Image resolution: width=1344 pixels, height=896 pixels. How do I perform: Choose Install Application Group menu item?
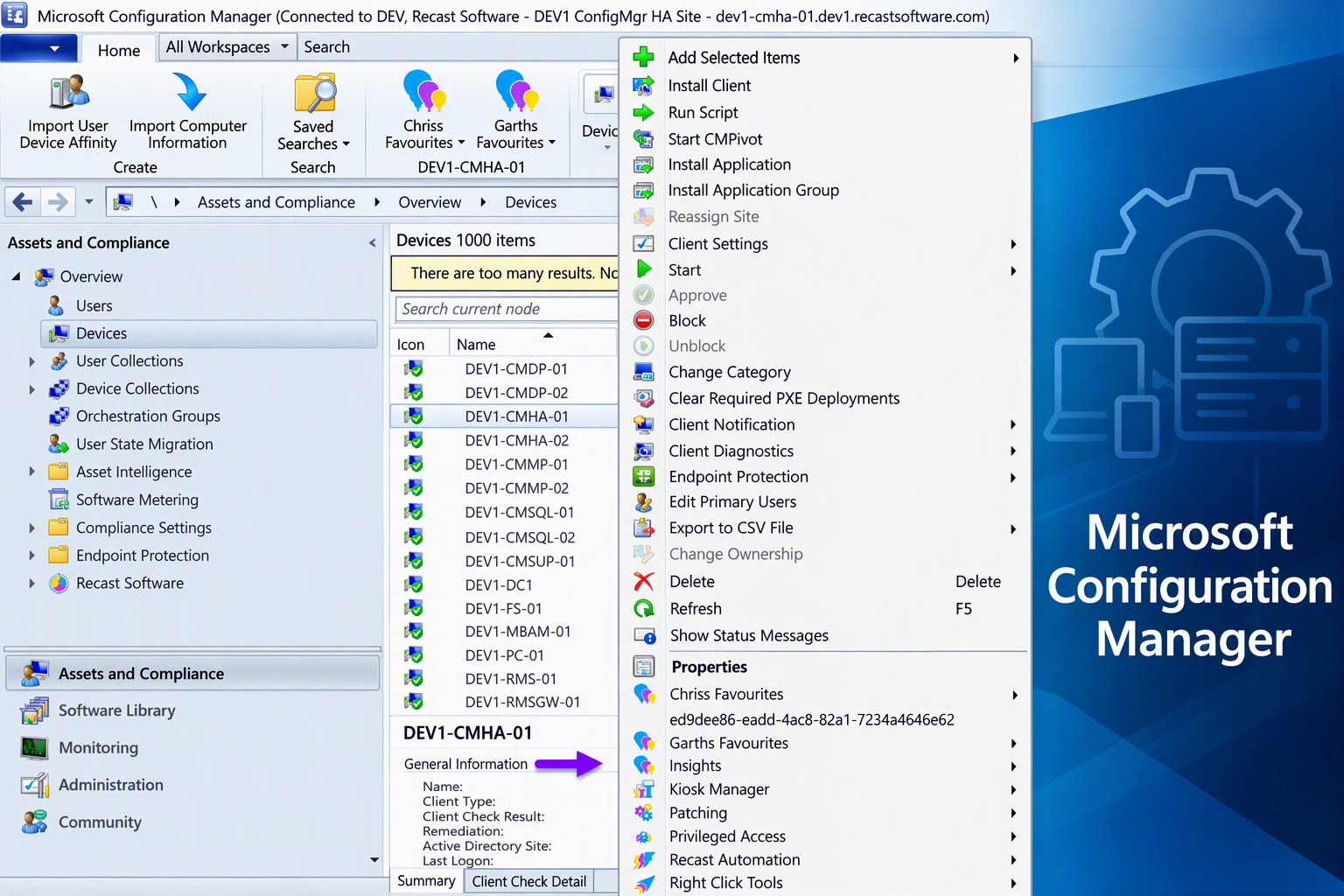[753, 190]
